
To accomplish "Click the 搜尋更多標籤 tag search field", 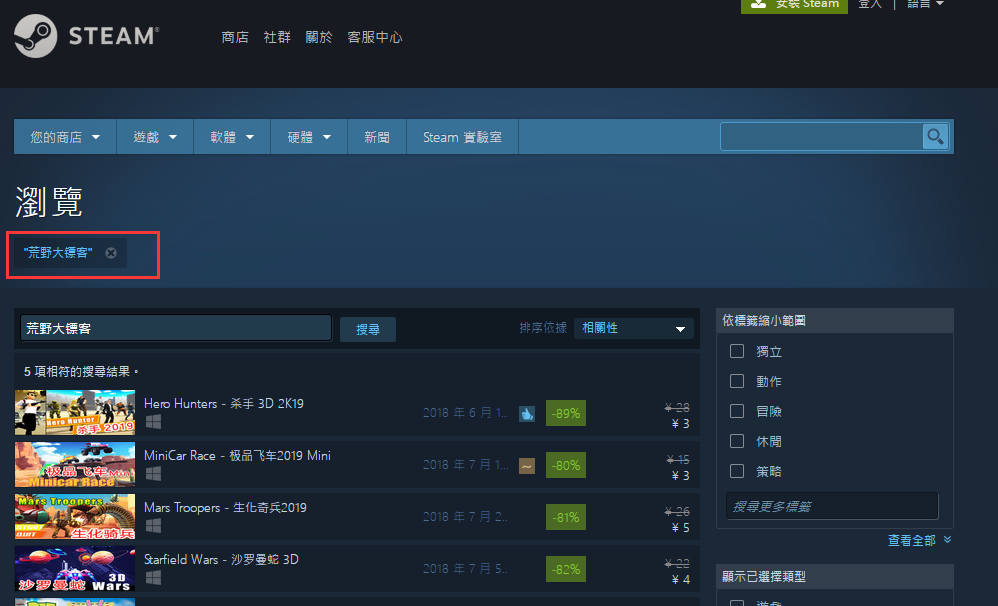I will coord(832,506).
